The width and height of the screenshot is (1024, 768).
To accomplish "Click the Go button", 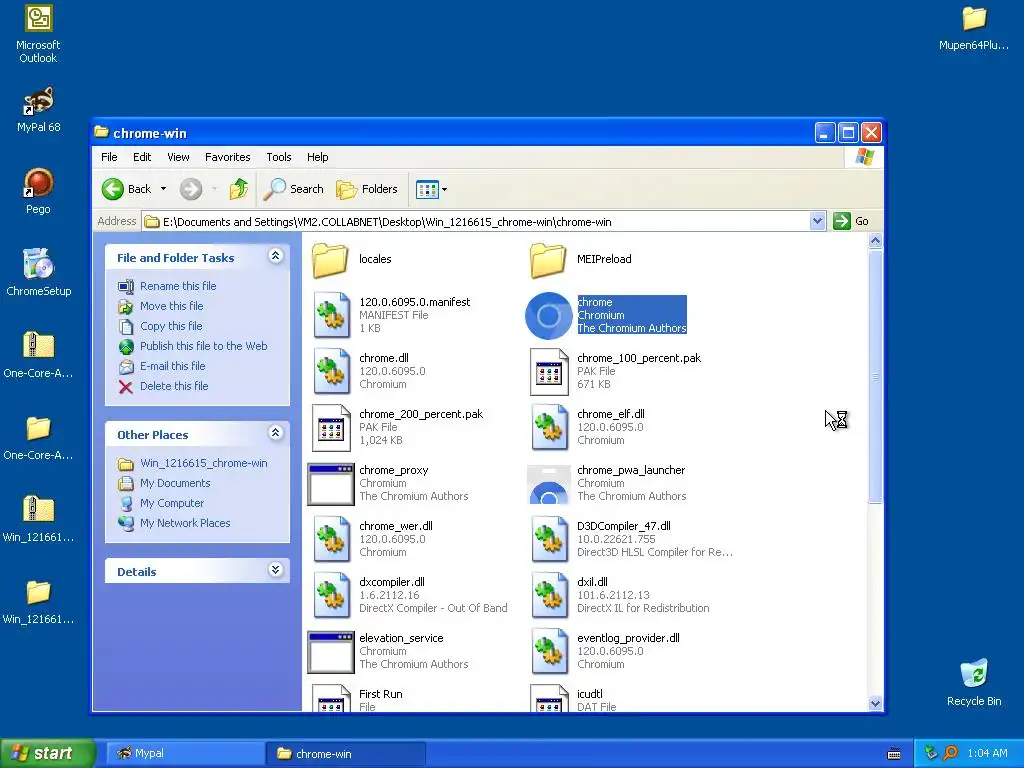I will (x=851, y=221).
